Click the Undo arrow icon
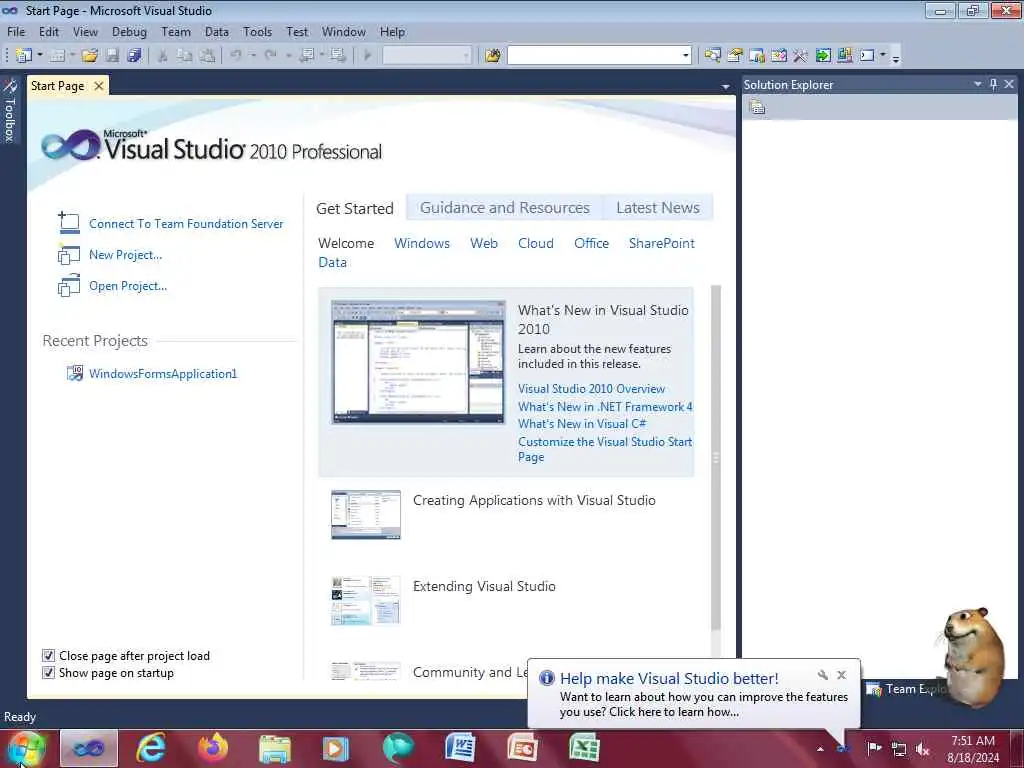The width and height of the screenshot is (1024, 768). 236,56
